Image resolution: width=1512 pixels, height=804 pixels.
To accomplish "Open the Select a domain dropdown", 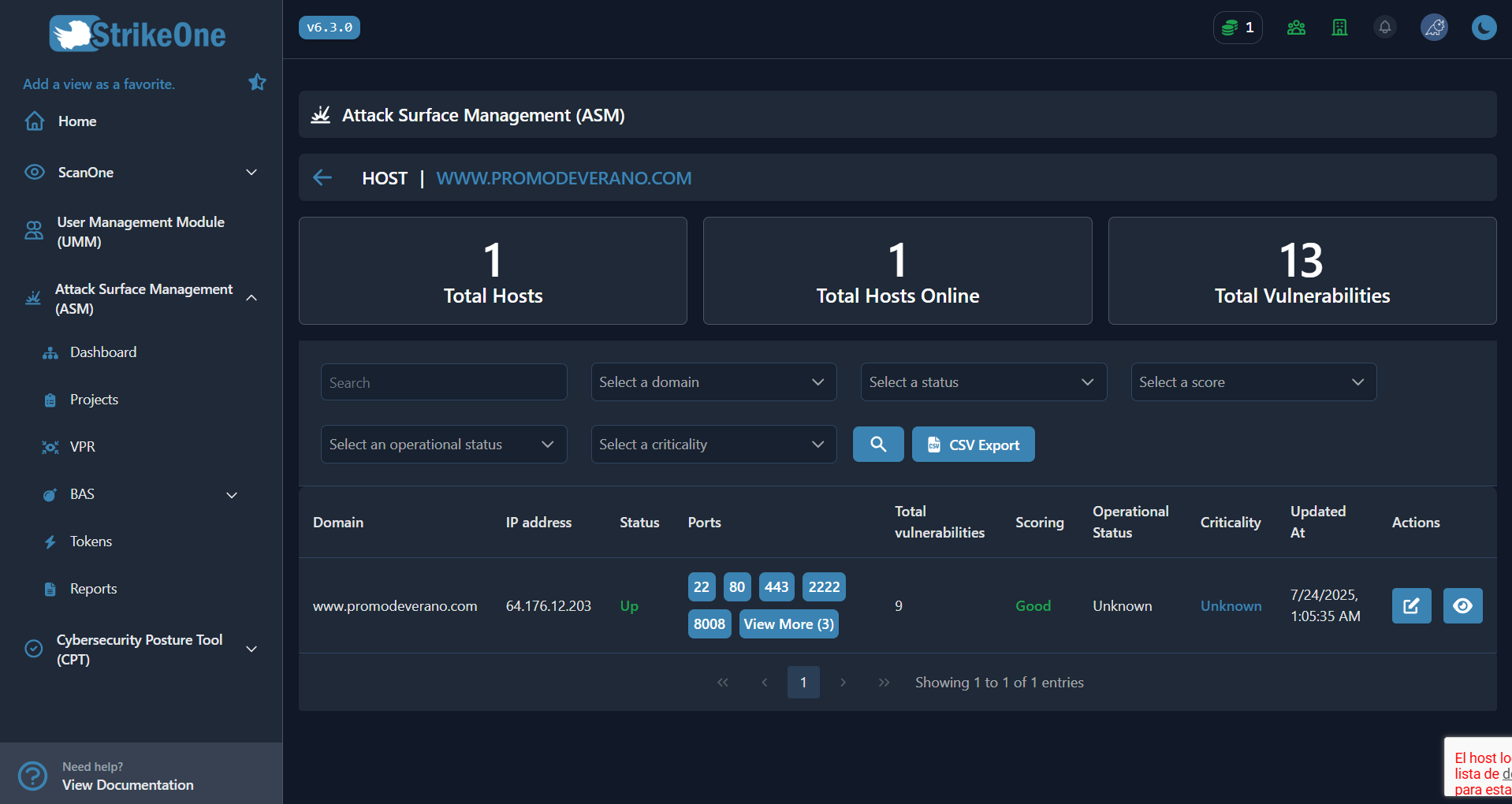I will (713, 382).
